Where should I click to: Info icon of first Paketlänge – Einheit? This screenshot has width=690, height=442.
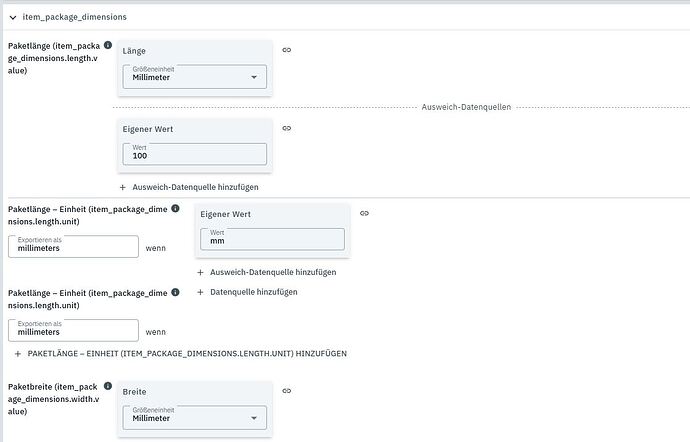[175, 208]
